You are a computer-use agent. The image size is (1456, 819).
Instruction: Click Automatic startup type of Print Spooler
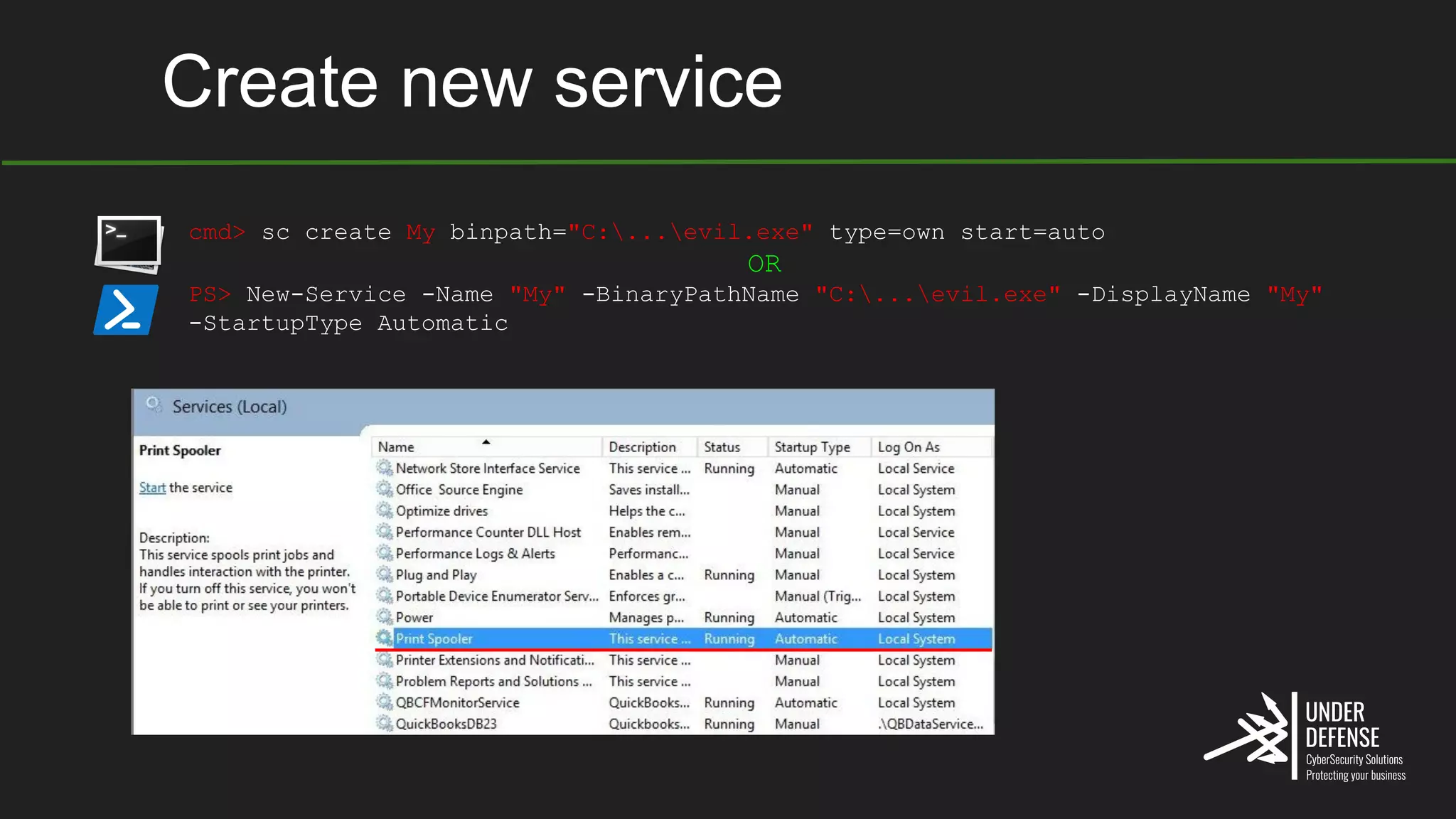806,639
